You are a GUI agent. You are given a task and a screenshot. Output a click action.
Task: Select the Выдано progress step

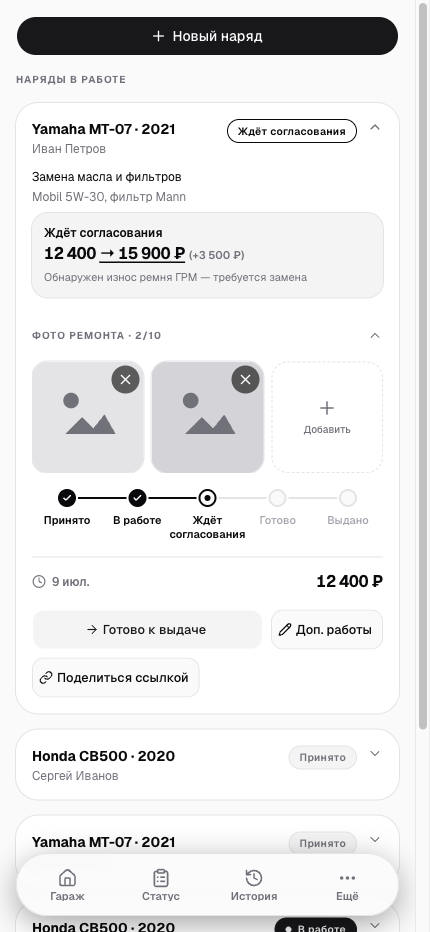point(348,507)
